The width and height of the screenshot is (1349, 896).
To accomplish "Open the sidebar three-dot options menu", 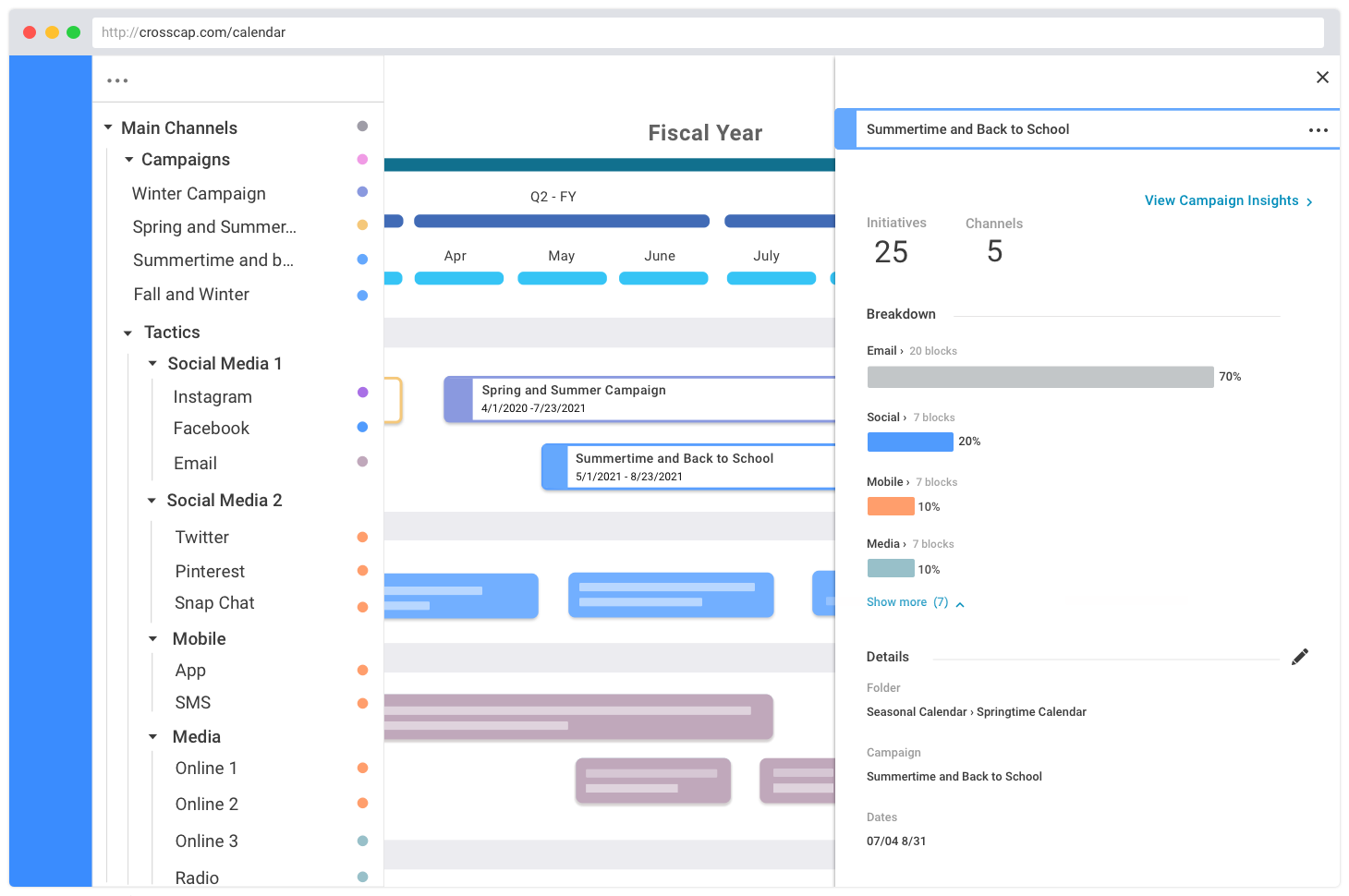I will pos(117,80).
